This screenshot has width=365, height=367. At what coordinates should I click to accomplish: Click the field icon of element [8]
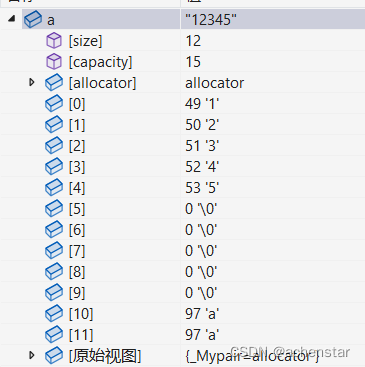tap(54, 272)
